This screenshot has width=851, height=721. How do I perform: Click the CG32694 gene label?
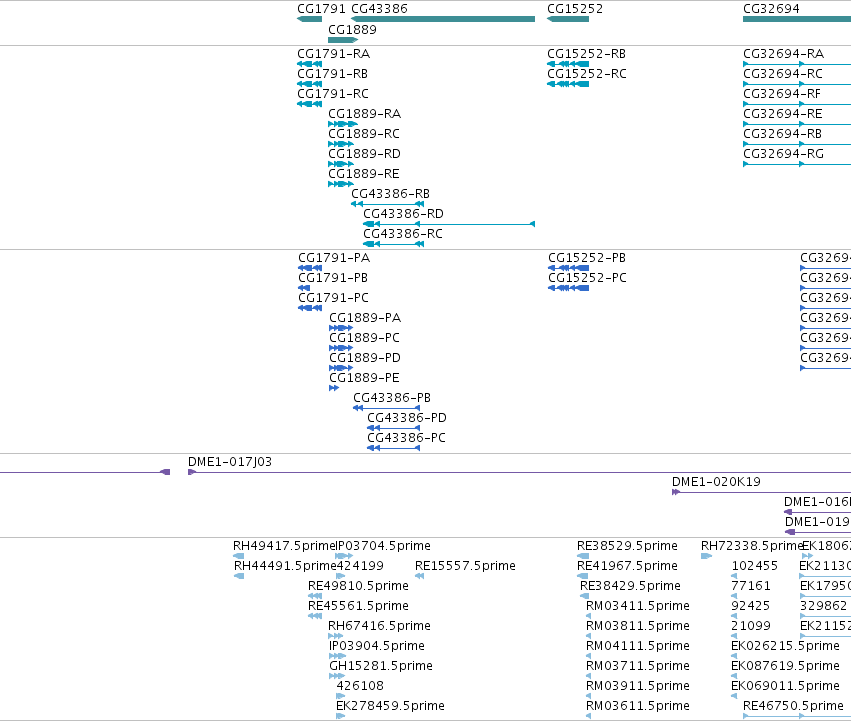point(771,9)
